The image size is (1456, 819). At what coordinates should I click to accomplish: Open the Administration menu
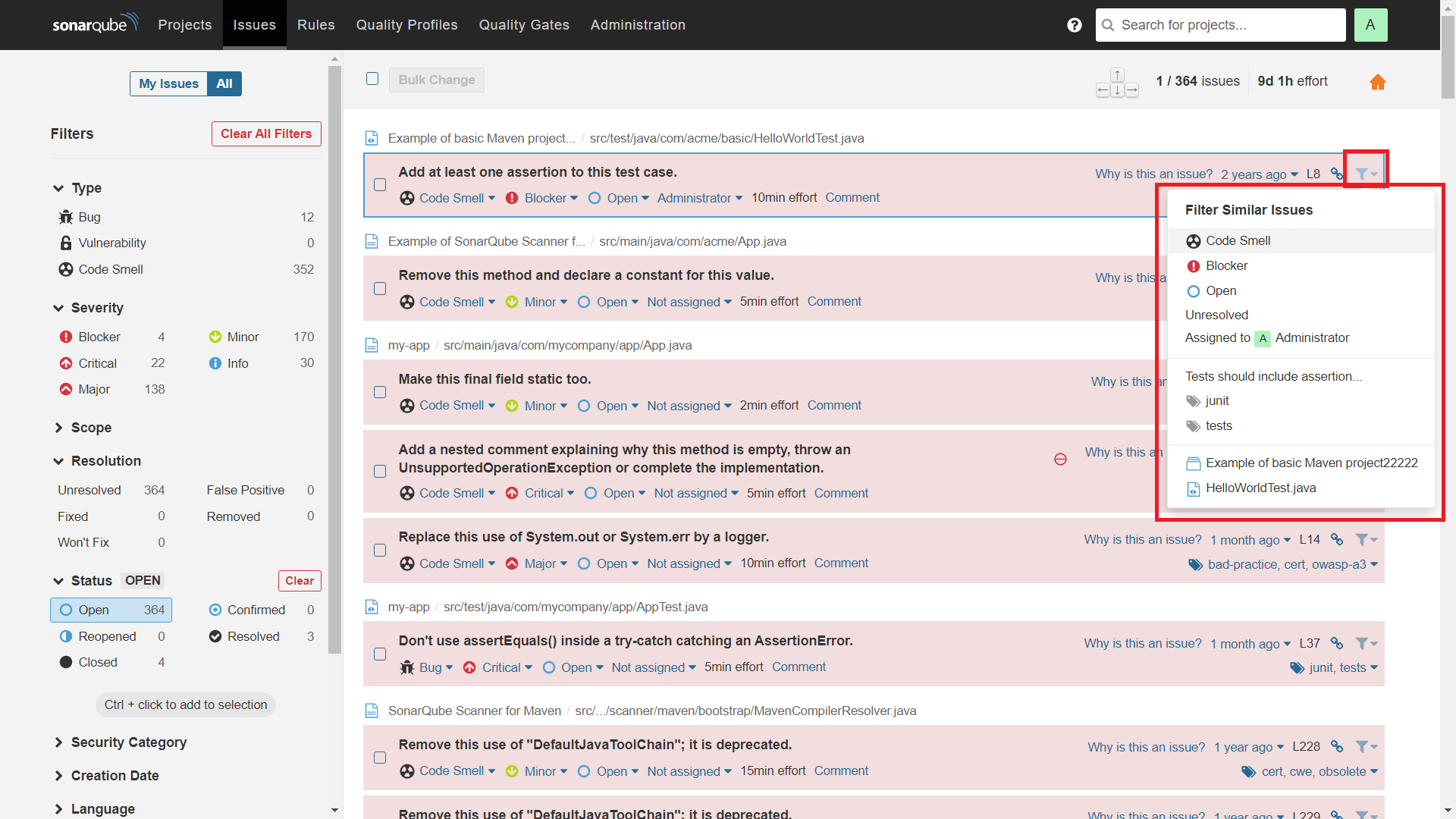click(638, 25)
